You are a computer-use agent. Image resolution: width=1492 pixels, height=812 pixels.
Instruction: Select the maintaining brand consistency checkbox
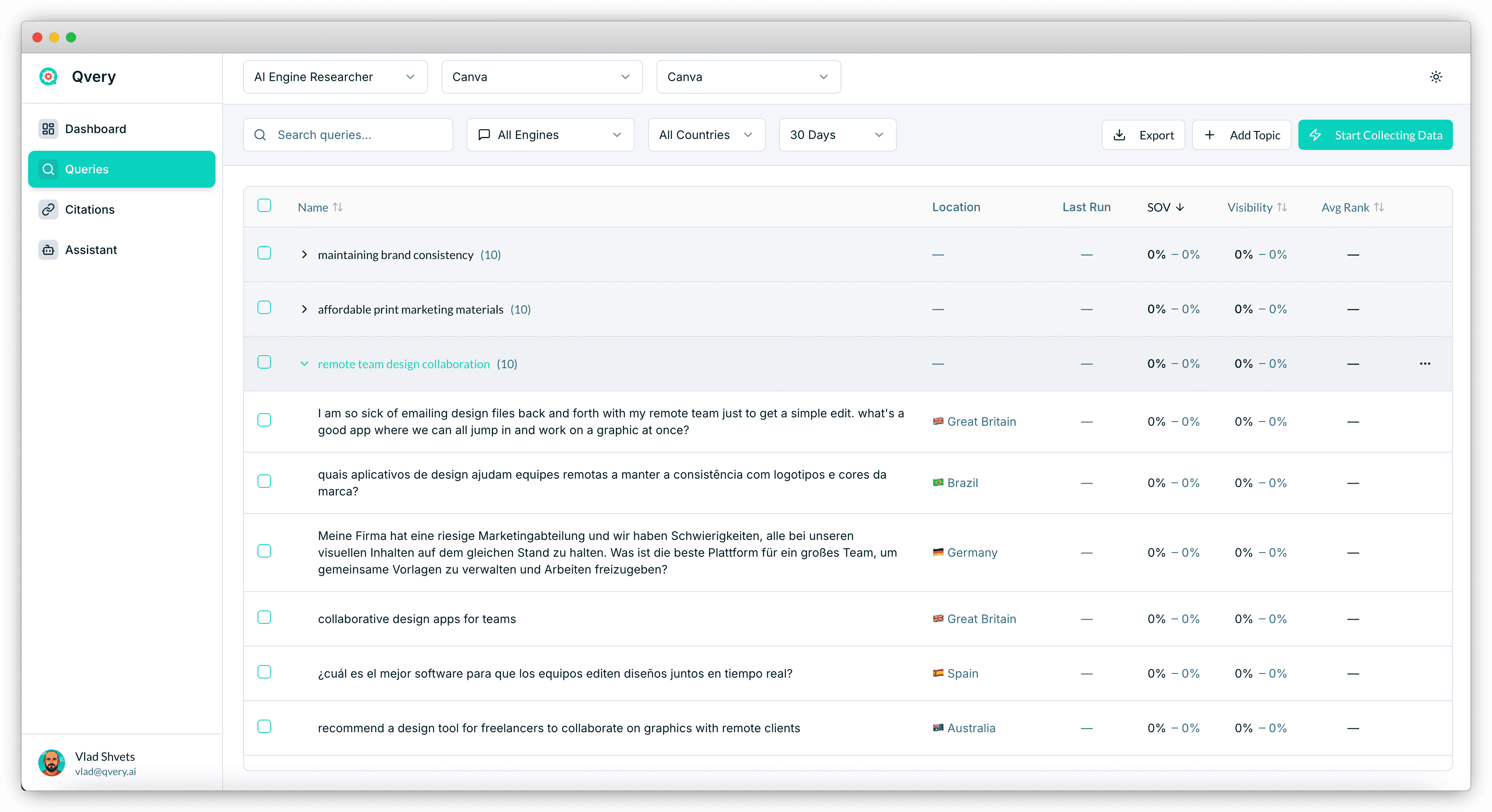[x=264, y=253]
